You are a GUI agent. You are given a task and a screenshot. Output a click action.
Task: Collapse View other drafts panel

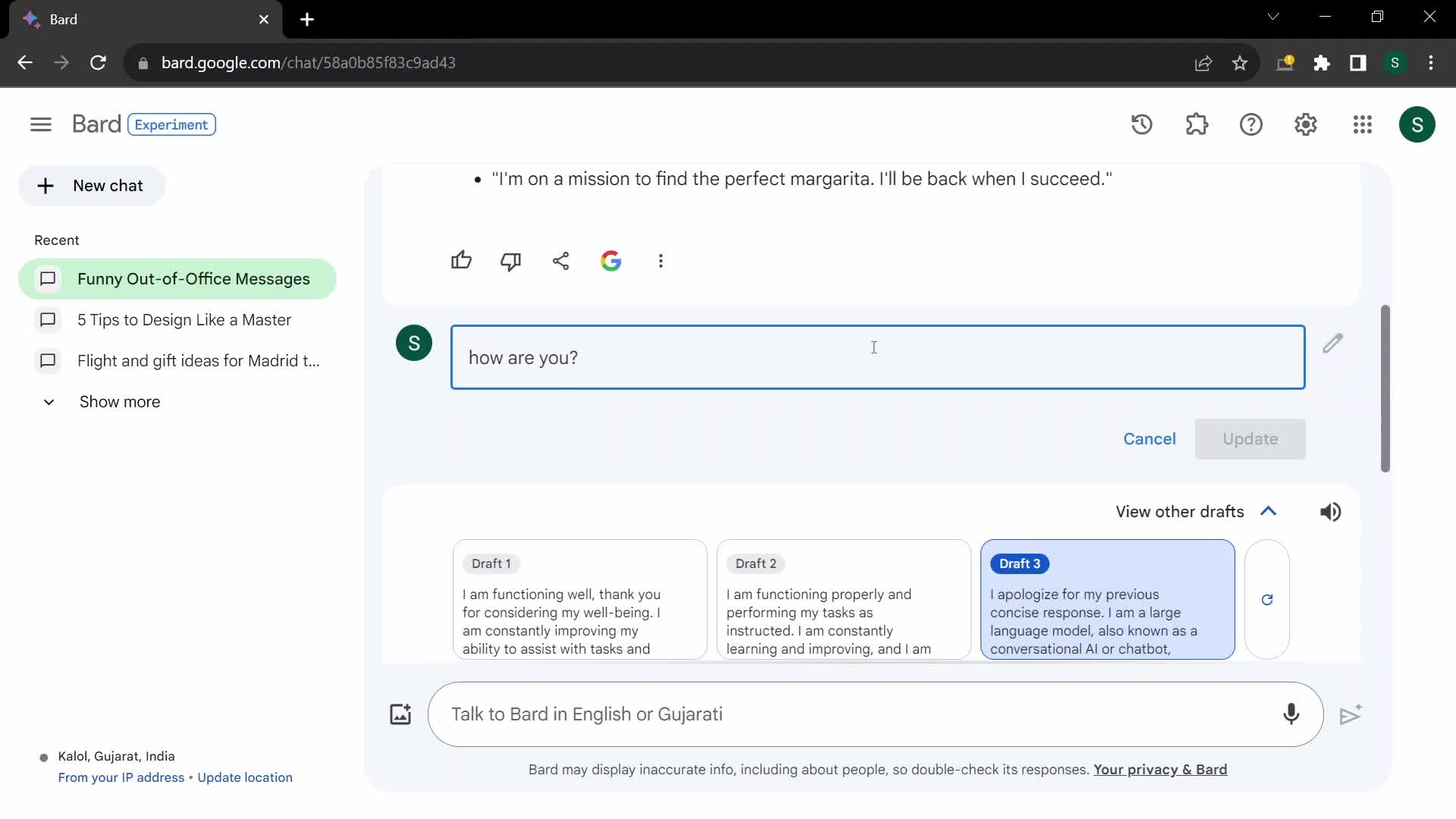click(1268, 511)
